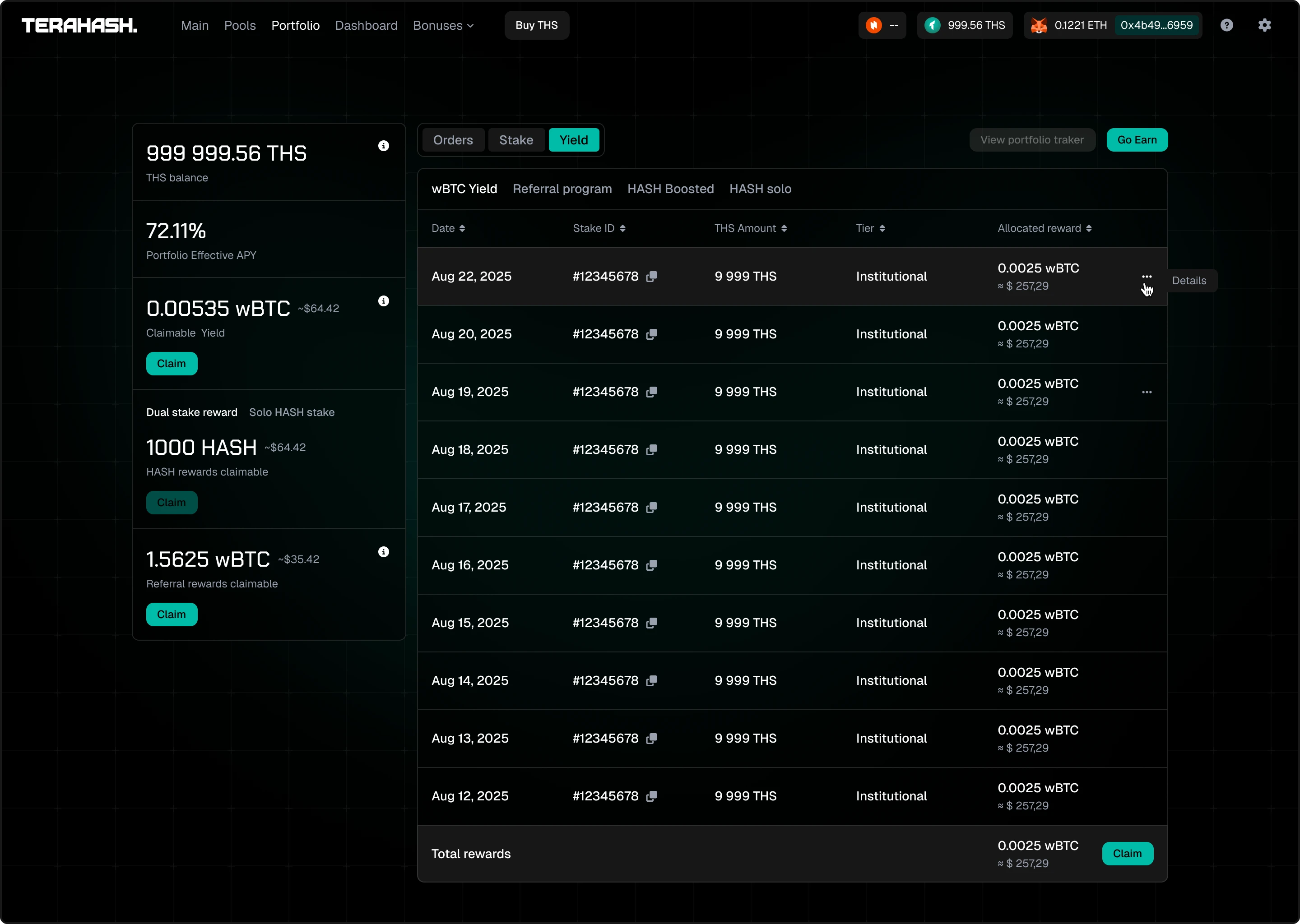Claim the 1000 HASH rewards

click(172, 503)
